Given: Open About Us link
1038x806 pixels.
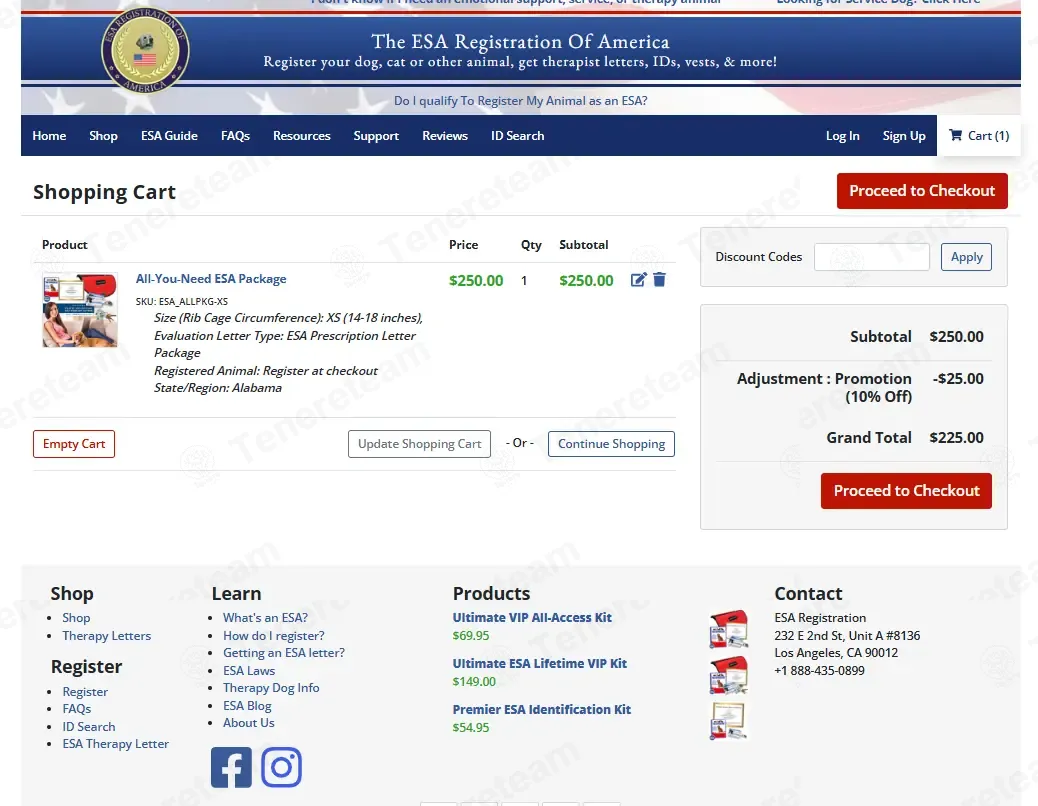Looking at the screenshot, I should coord(249,723).
